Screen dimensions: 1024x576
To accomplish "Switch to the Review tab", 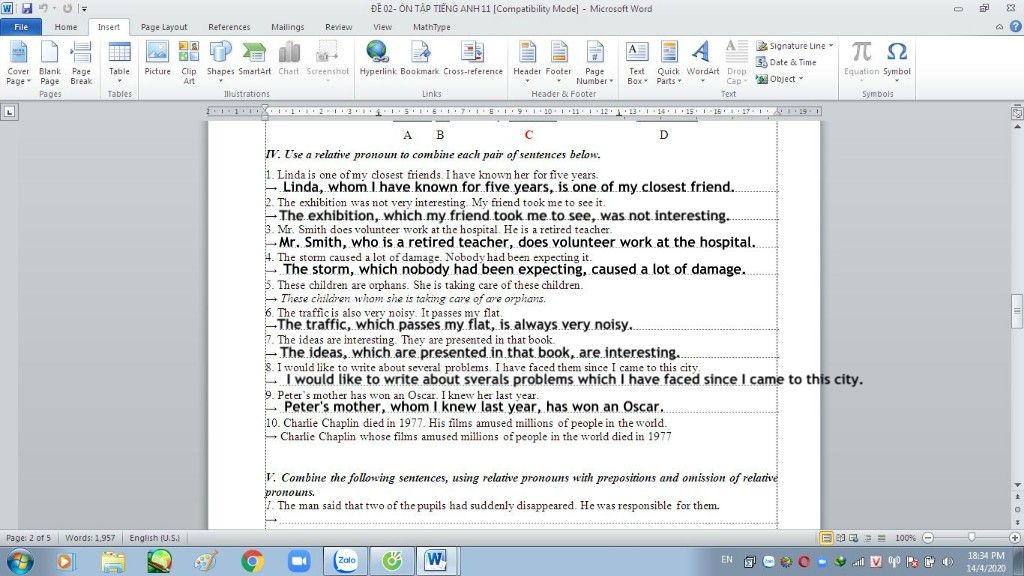I will pyautogui.click(x=338, y=27).
